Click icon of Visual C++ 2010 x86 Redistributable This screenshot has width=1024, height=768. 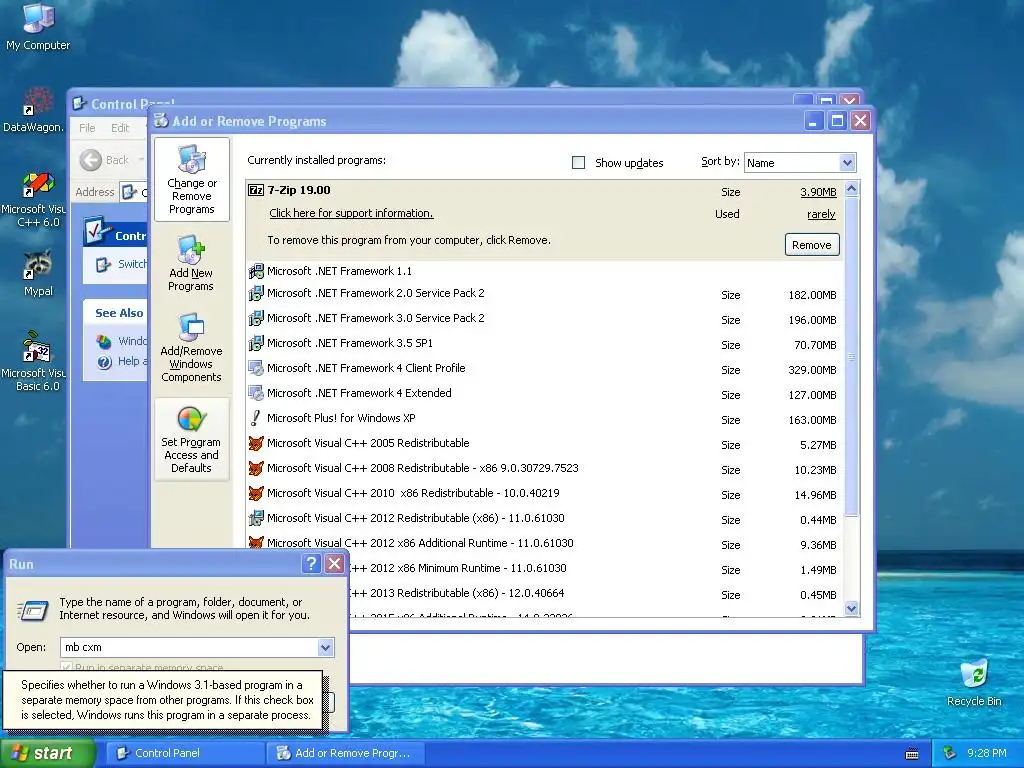pyautogui.click(x=256, y=493)
